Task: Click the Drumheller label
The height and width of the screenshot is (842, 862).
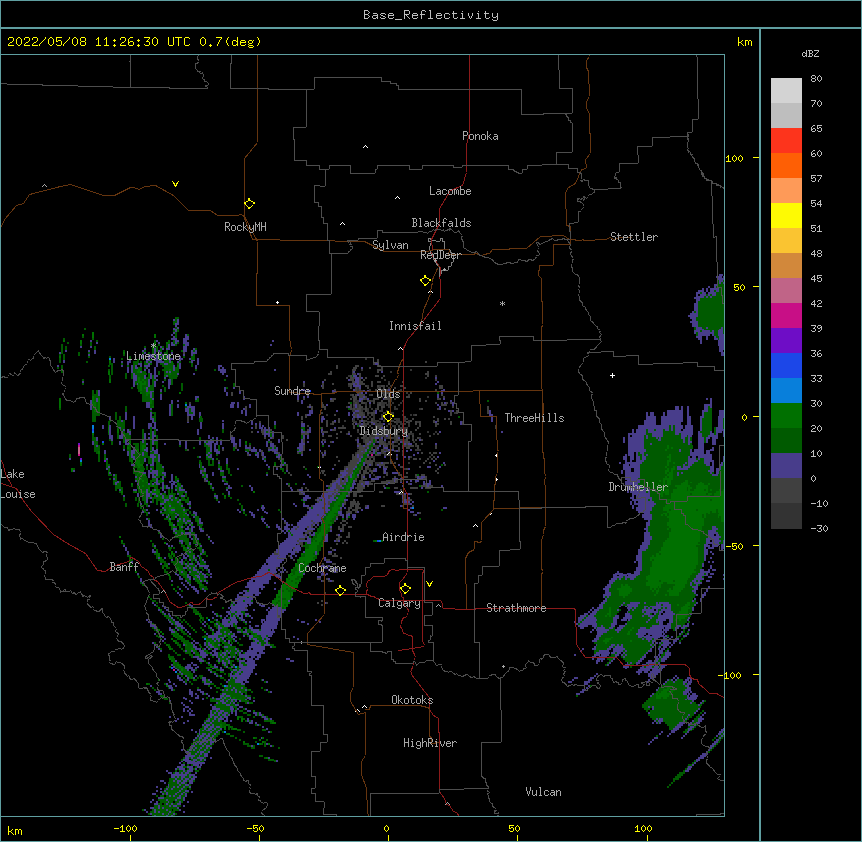Action: point(638,487)
